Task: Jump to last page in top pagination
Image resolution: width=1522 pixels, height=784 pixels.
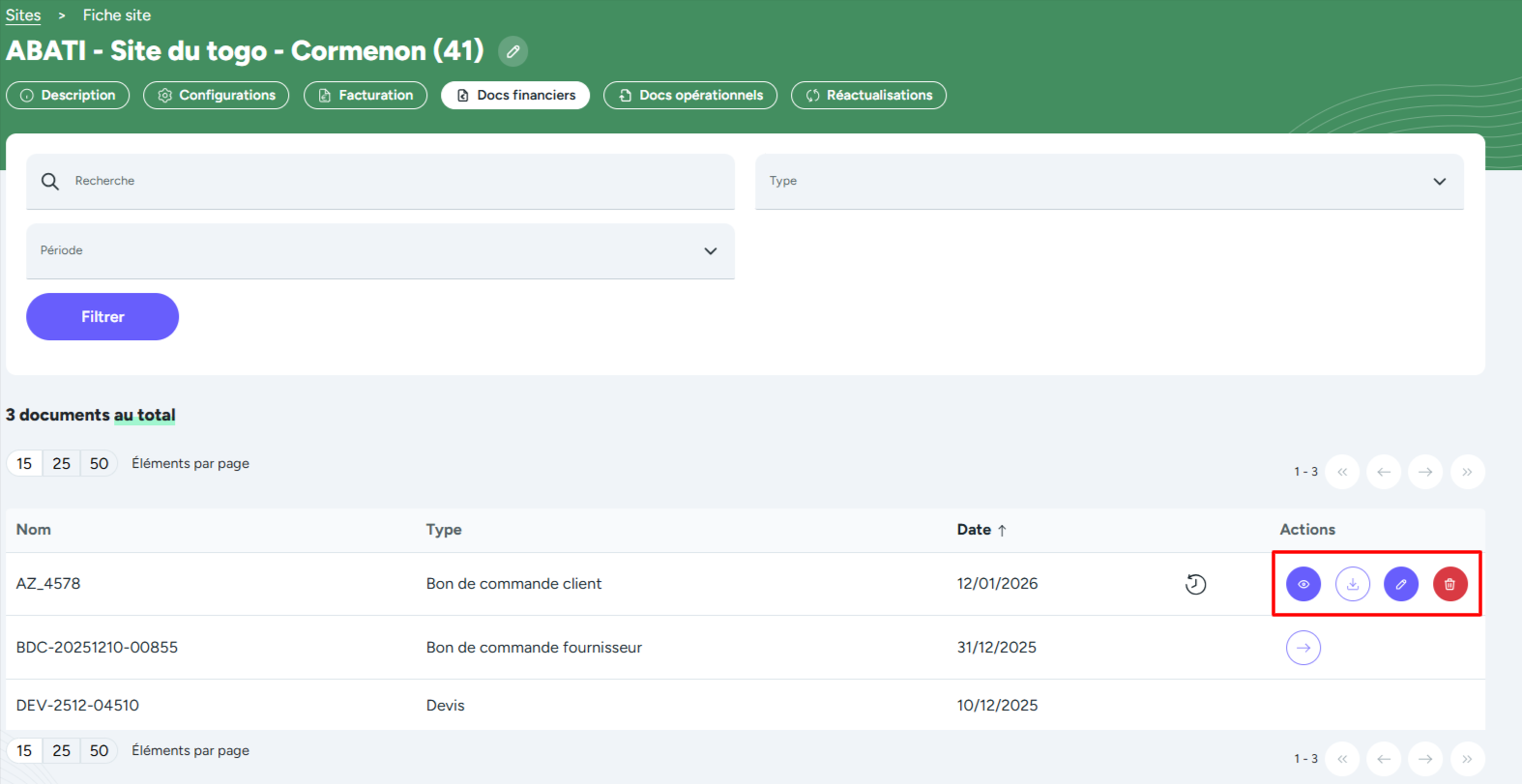Action: [1467, 472]
